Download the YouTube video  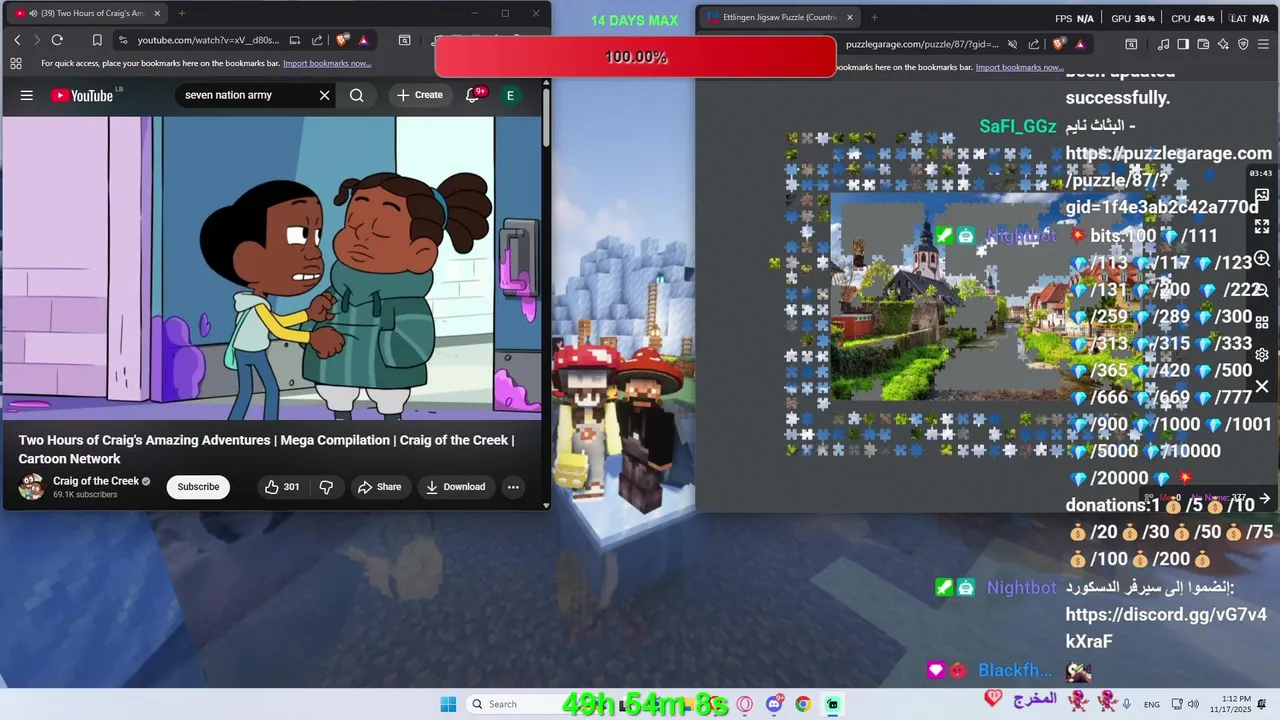tap(455, 487)
